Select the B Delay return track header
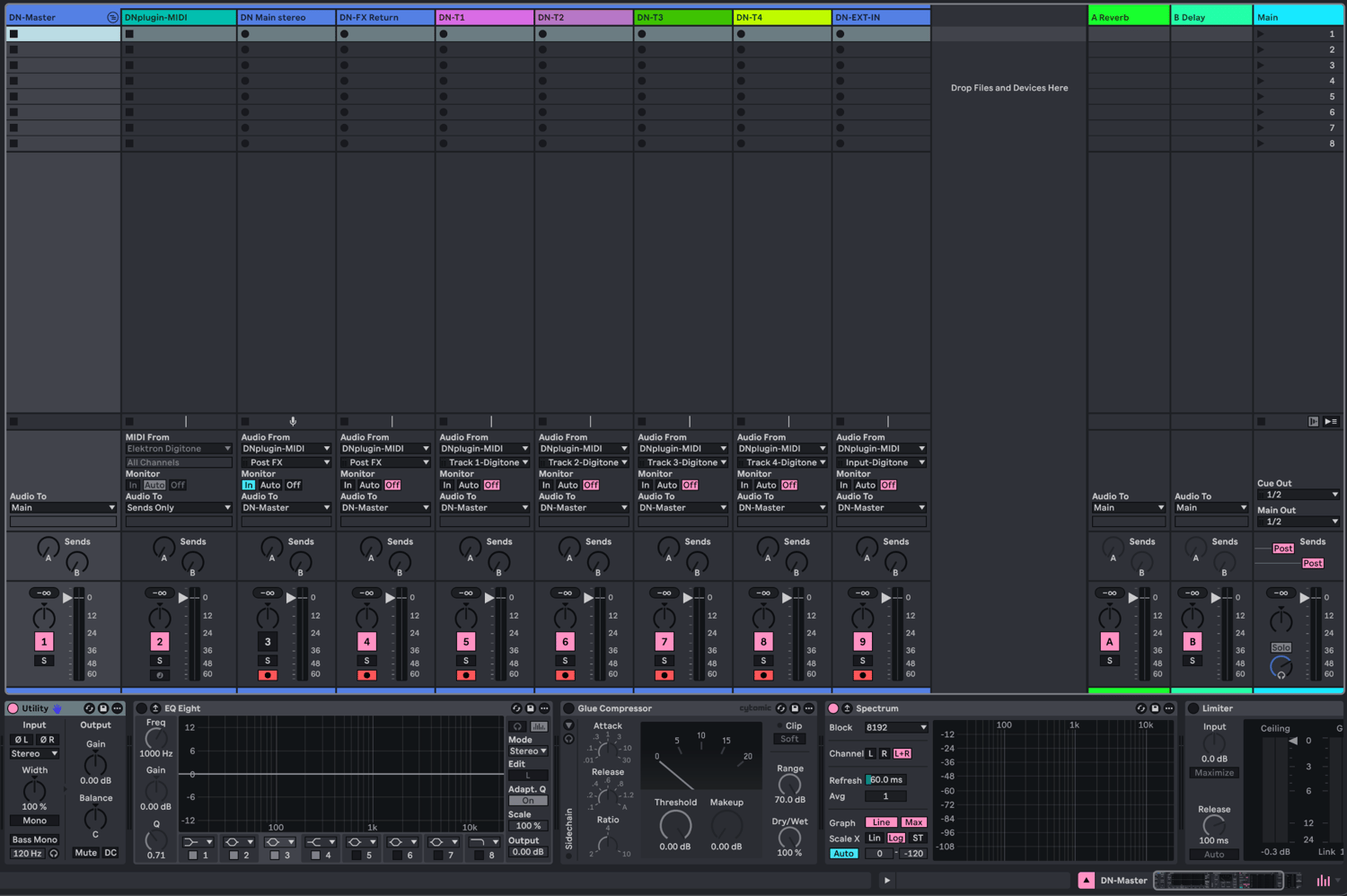This screenshot has height=896, width=1347. [x=1211, y=17]
